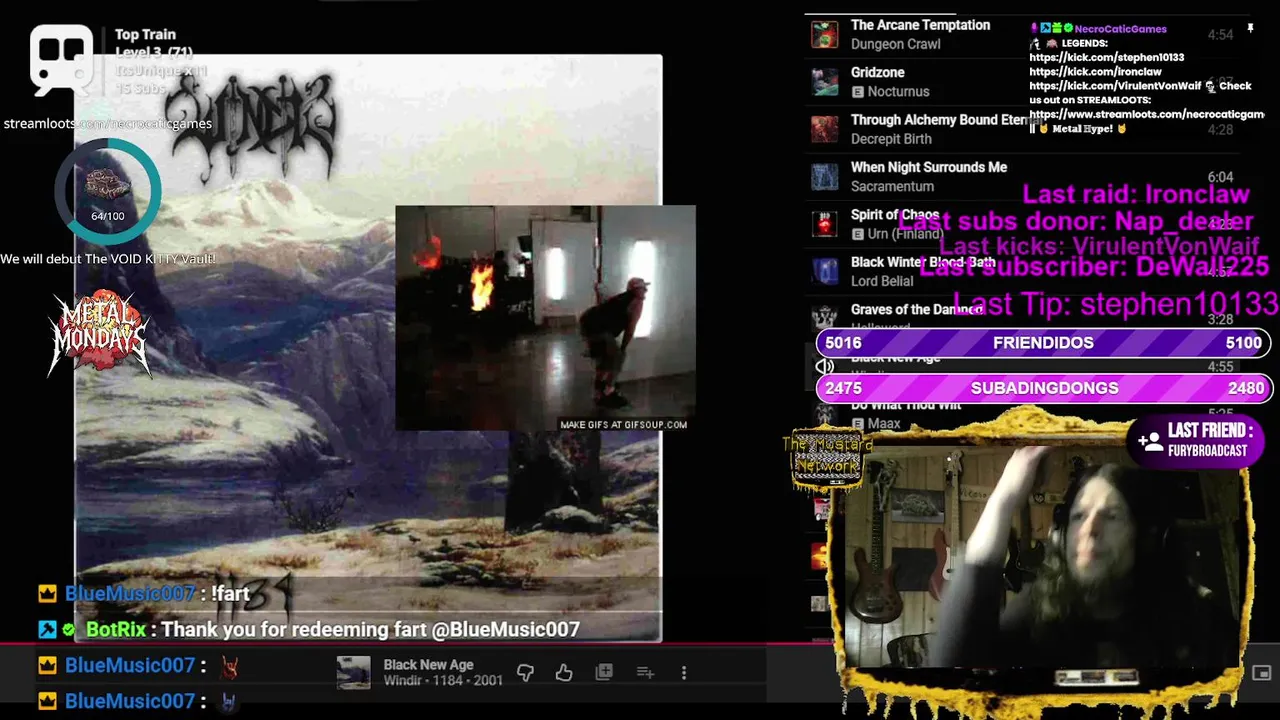This screenshot has height=720, width=1280.
Task: Click the pin icon on pinned chat message
Action: coord(1250,29)
